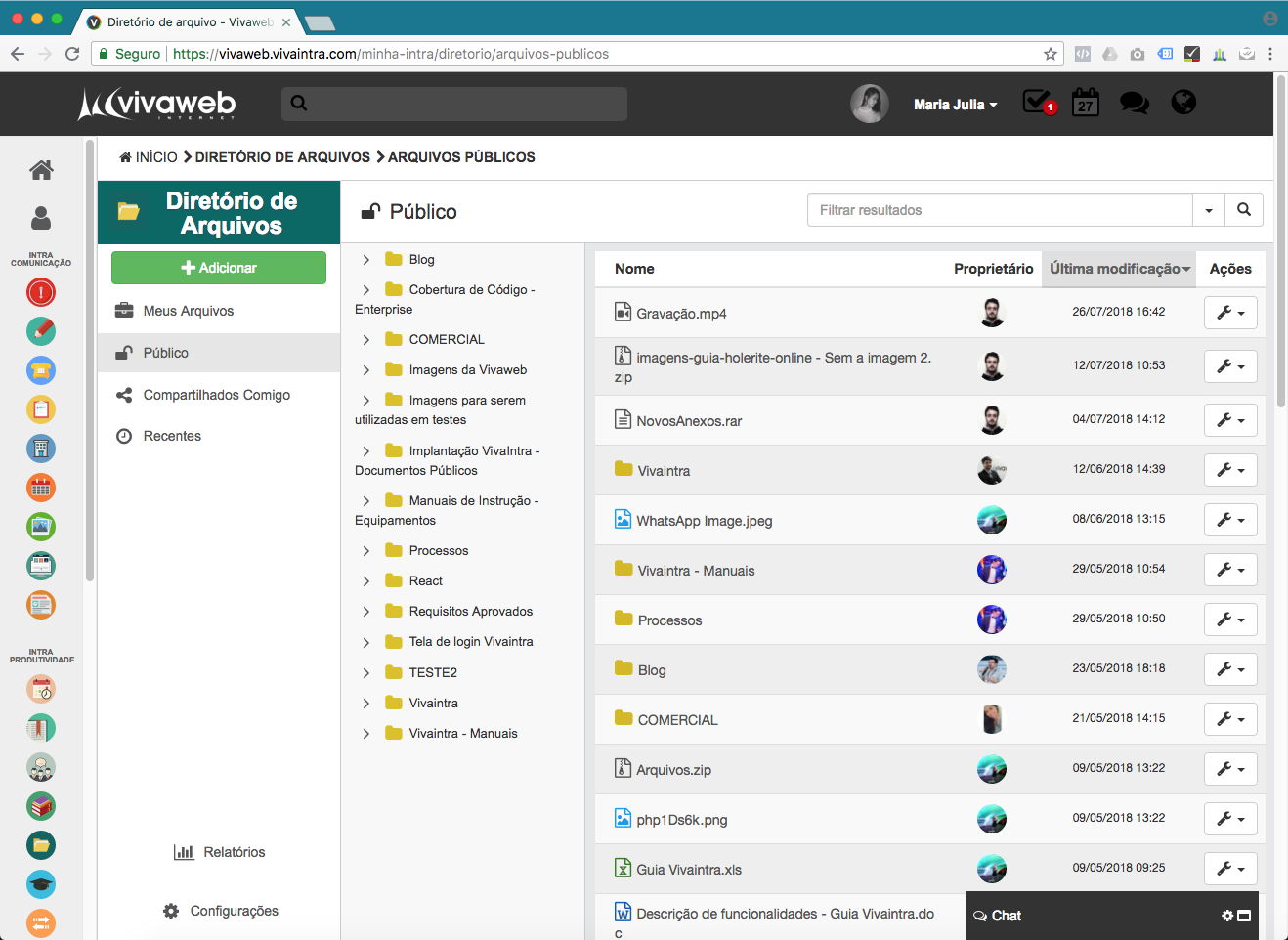Screen dimensions: 1288x940
Task: Bookmark this page with the star icon
Action: pyautogui.click(x=1051, y=54)
